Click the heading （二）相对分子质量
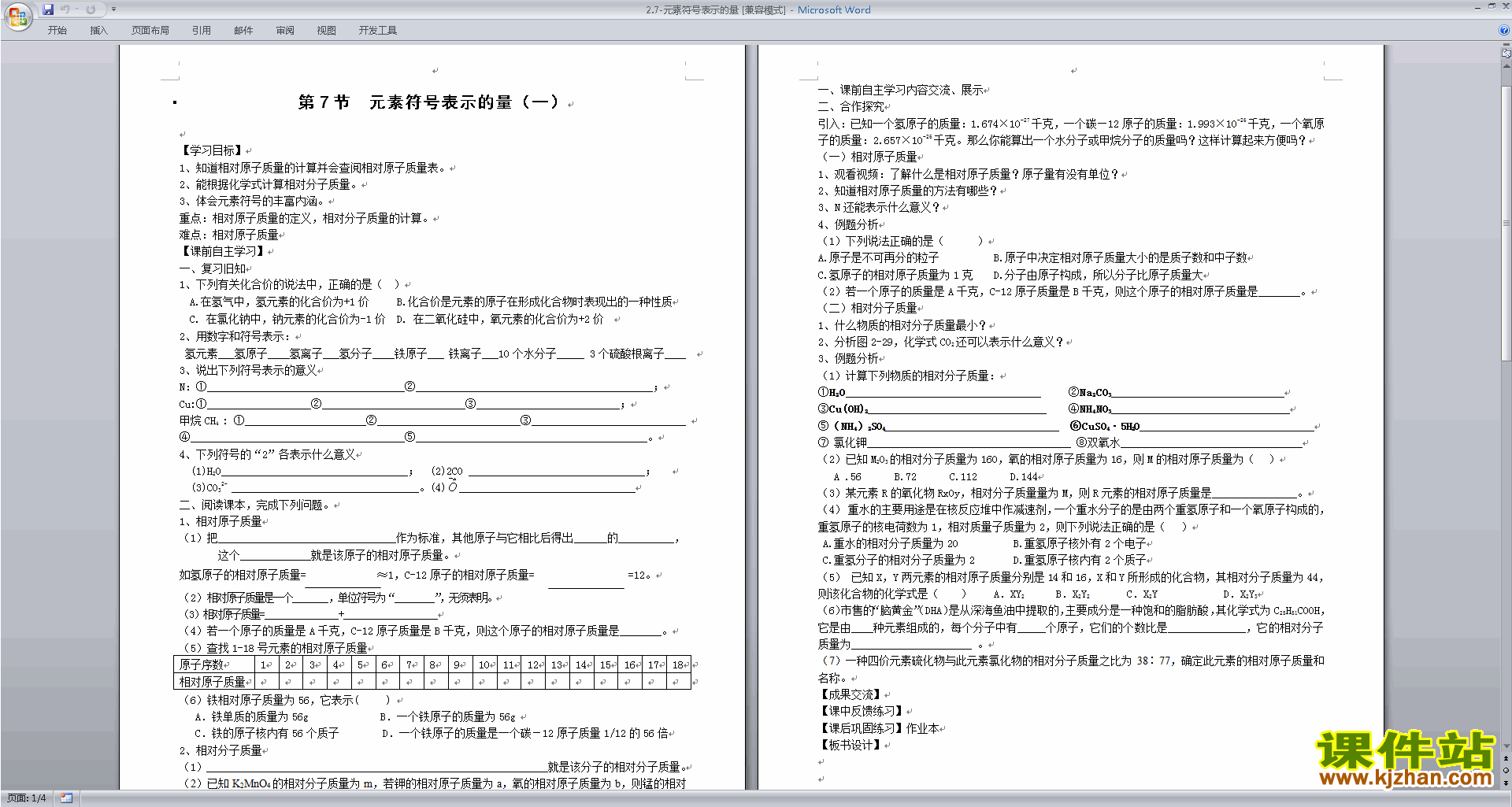This screenshot has width=1512, height=807. (869, 308)
